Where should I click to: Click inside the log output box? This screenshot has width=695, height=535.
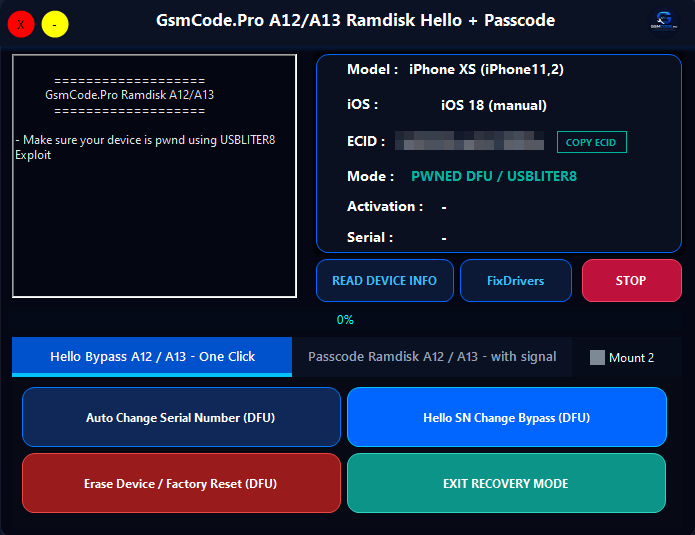(154, 176)
